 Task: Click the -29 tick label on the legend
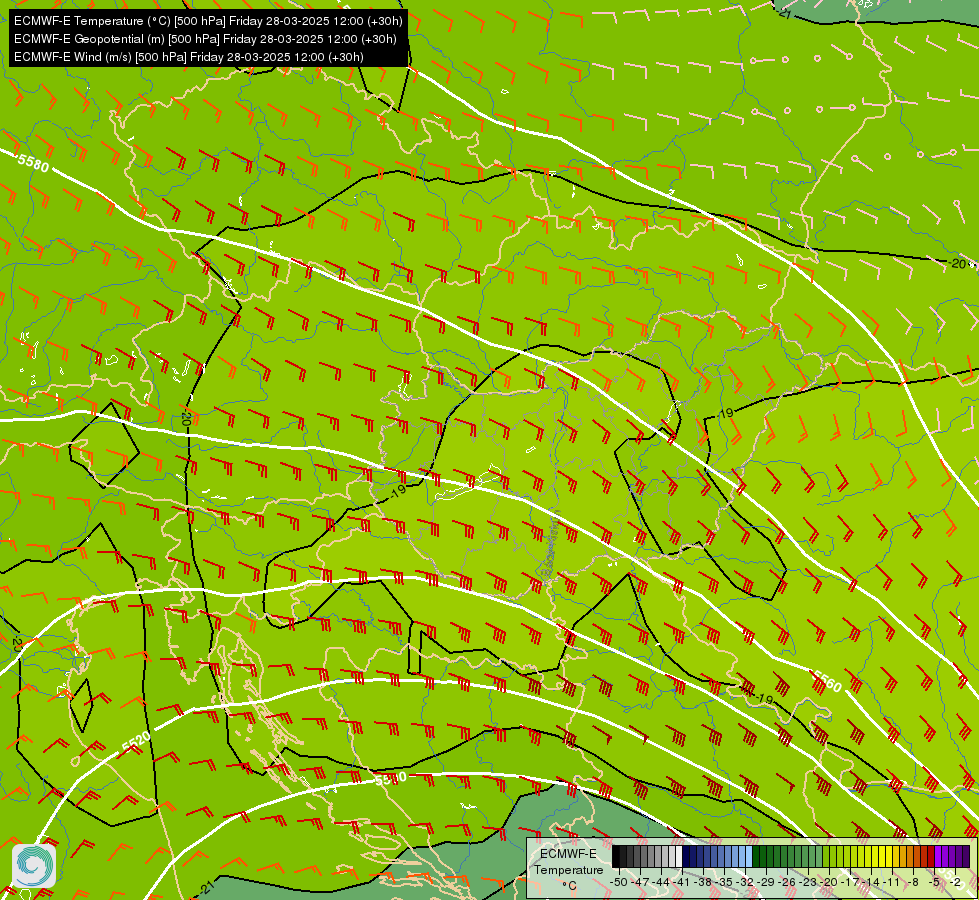pos(766,882)
